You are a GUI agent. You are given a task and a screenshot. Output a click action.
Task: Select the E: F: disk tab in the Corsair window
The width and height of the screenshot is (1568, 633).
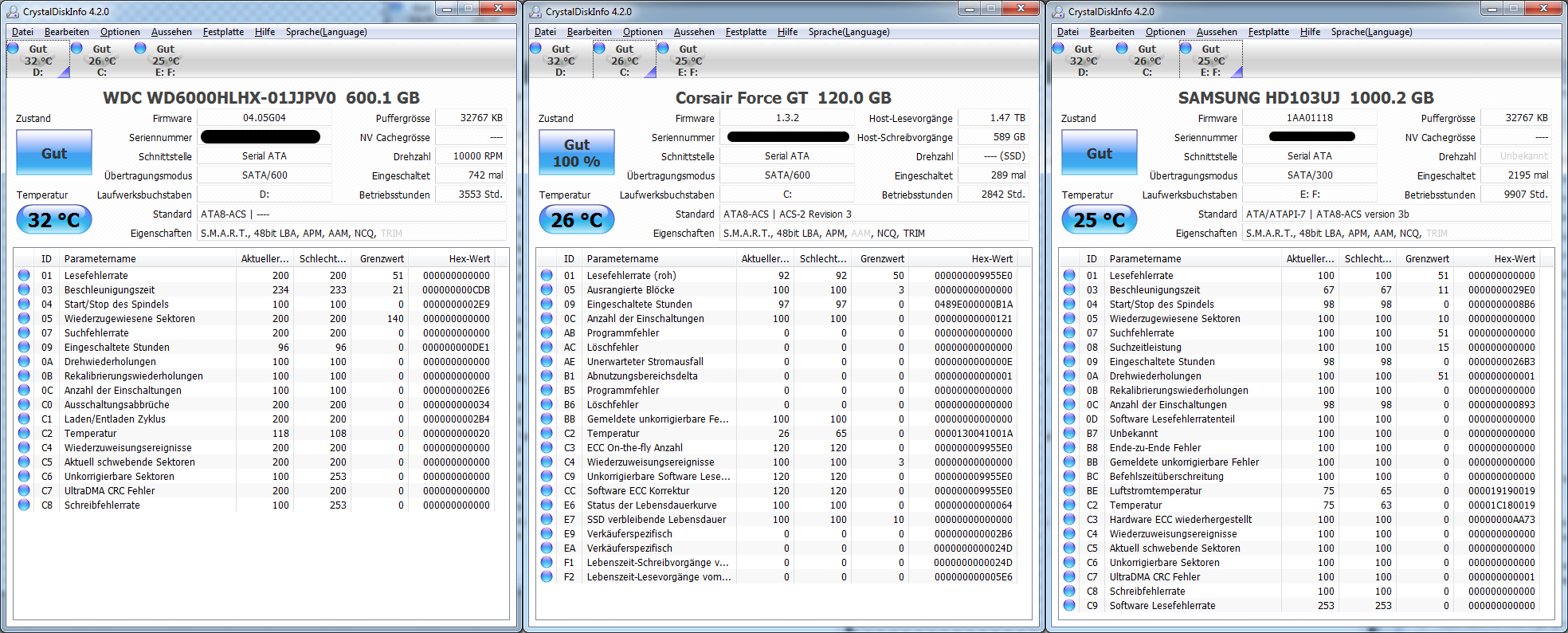tap(688, 60)
